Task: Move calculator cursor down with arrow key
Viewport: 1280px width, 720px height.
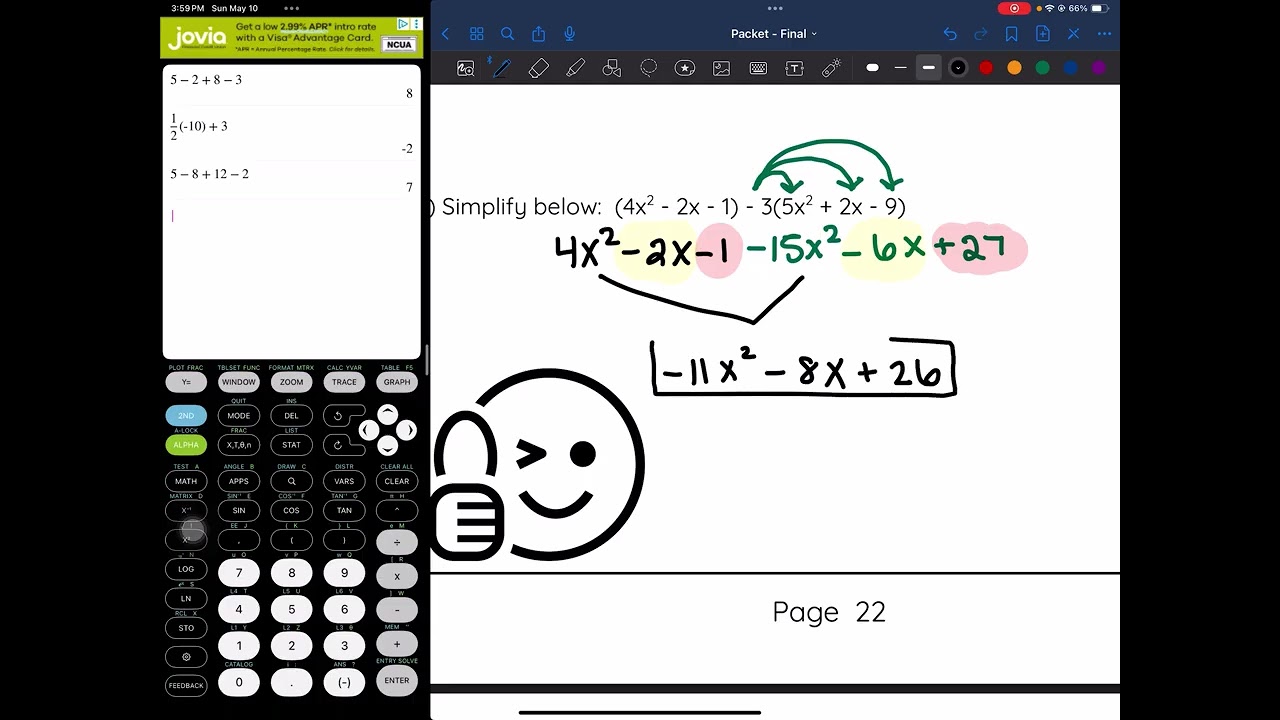Action: click(x=388, y=447)
